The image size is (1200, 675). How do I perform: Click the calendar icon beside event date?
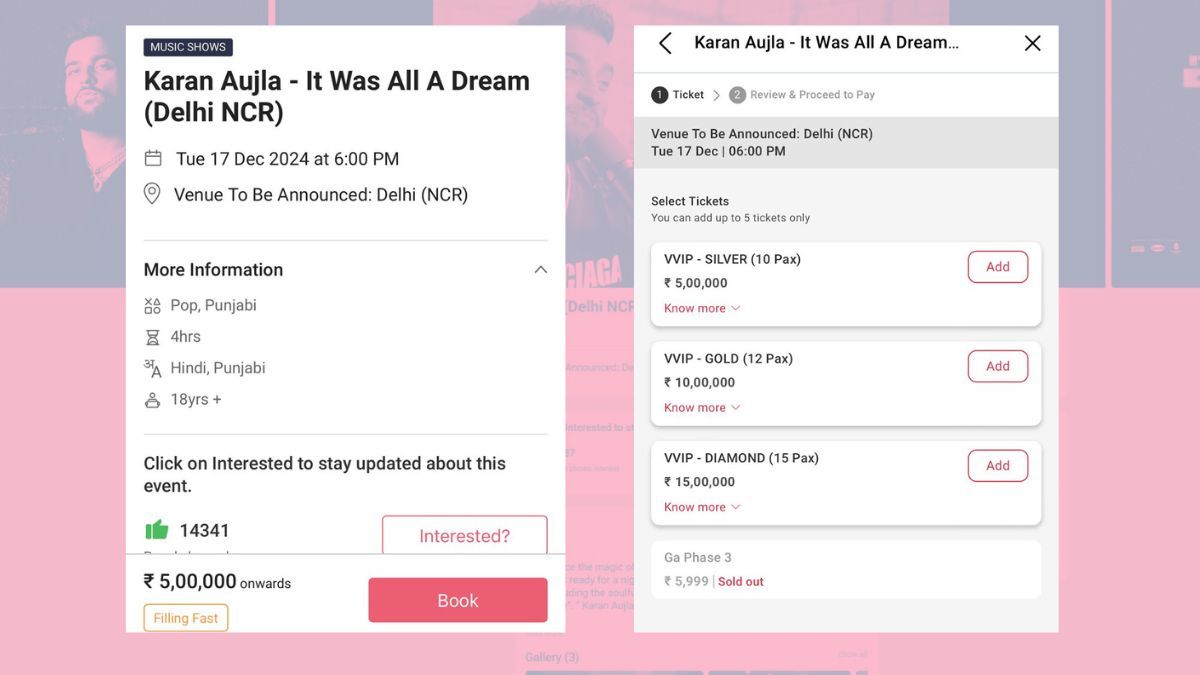153,158
